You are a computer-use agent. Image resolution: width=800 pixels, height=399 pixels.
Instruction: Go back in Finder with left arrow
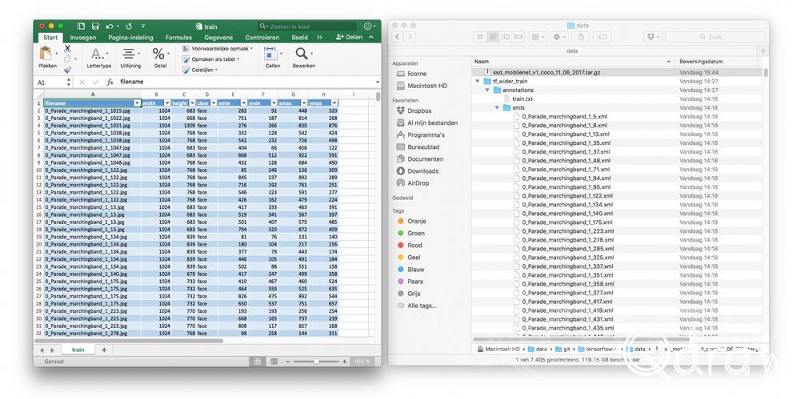click(x=397, y=37)
